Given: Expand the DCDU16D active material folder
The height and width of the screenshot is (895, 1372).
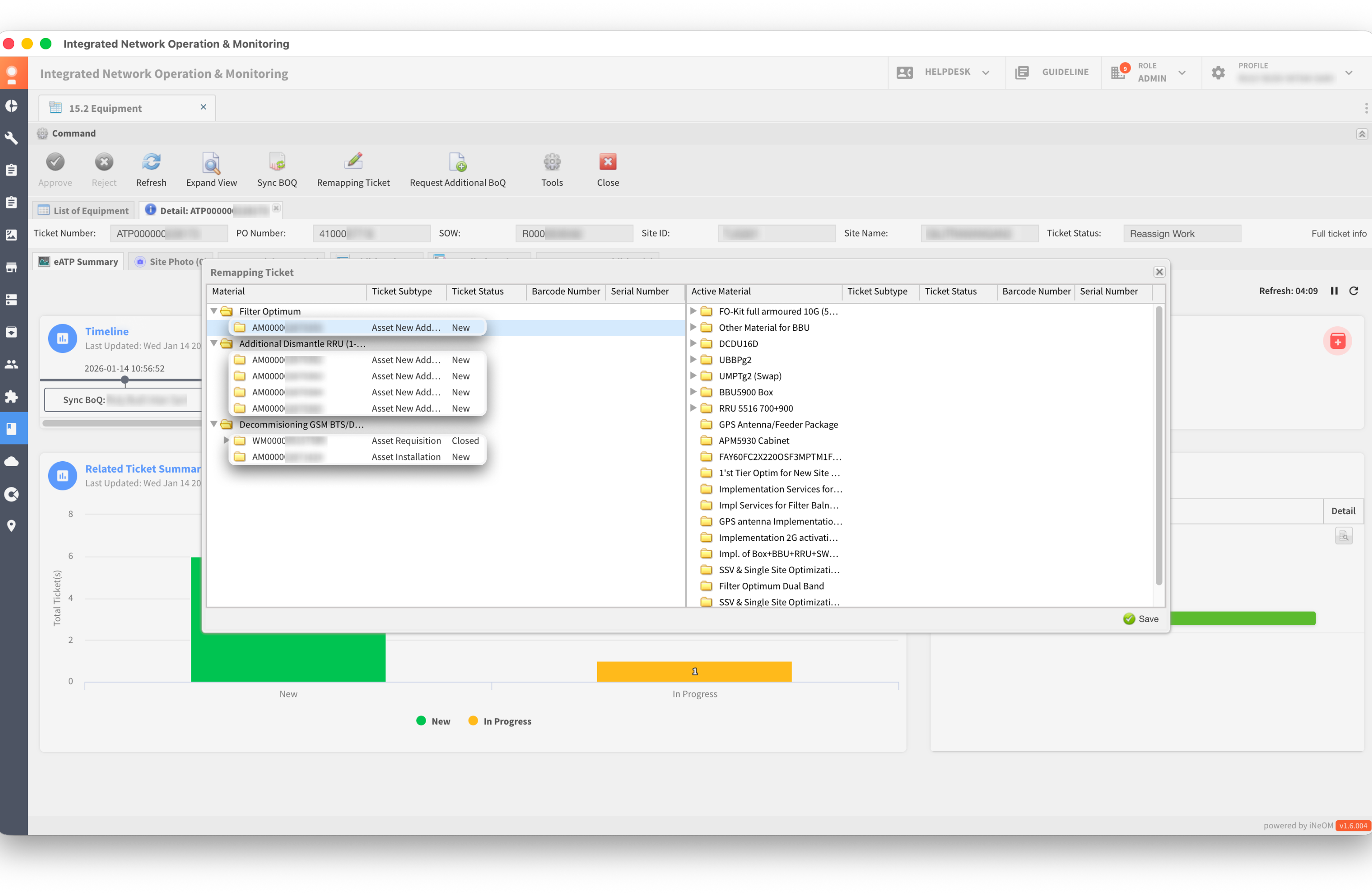Looking at the screenshot, I should tap(694, 343).
